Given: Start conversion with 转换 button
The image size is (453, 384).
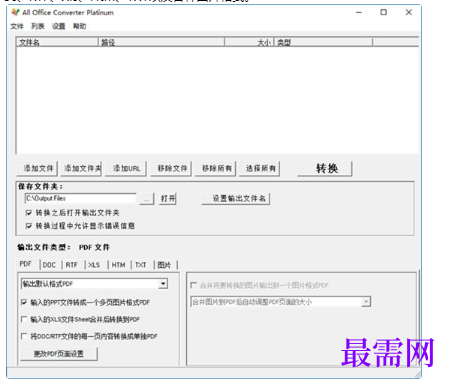Looking at the screenshot, I should [325, 168].
